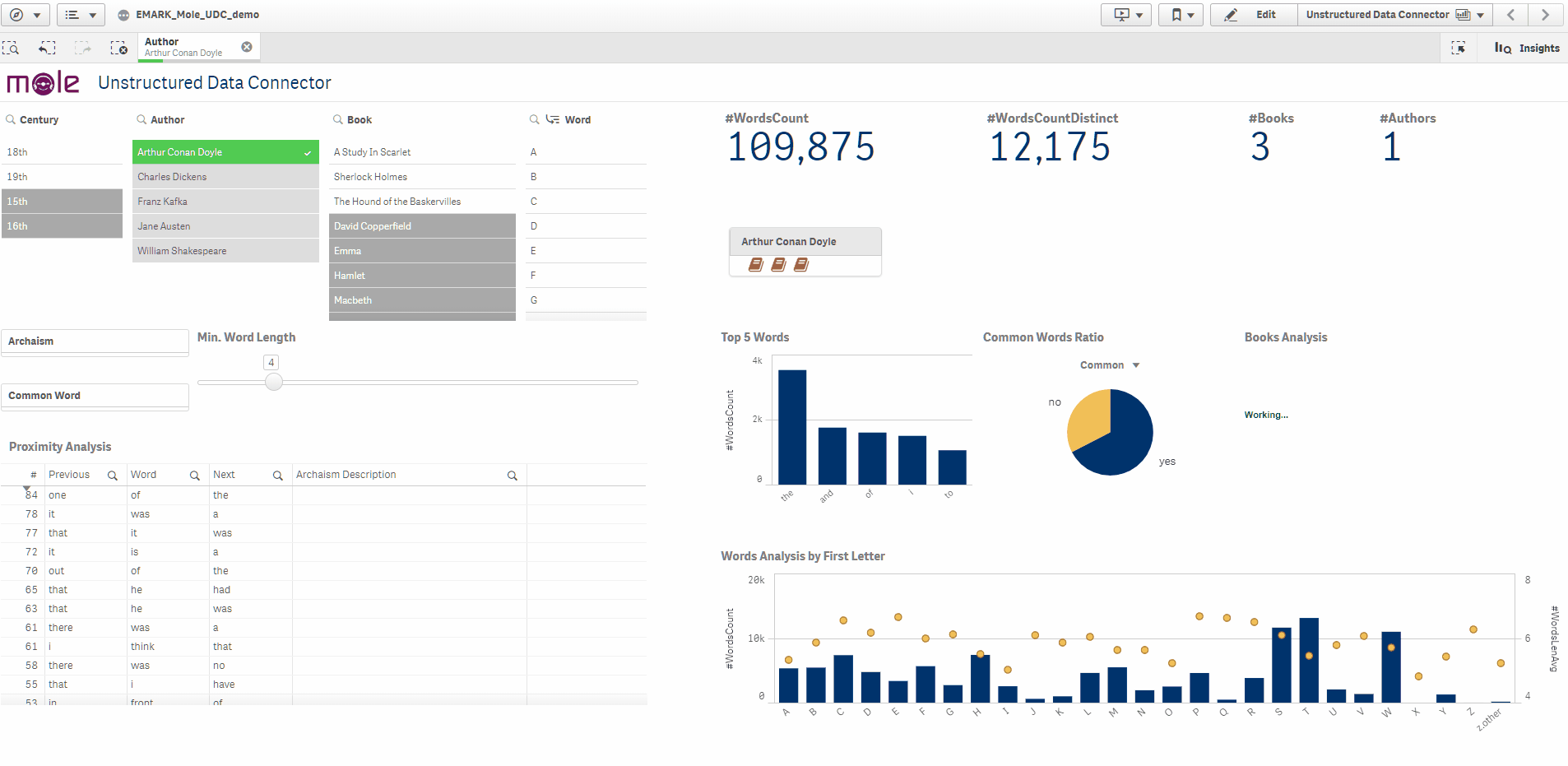Open the storytelling presentation dropdown
1568x766 pixels.
point(1126,15)
